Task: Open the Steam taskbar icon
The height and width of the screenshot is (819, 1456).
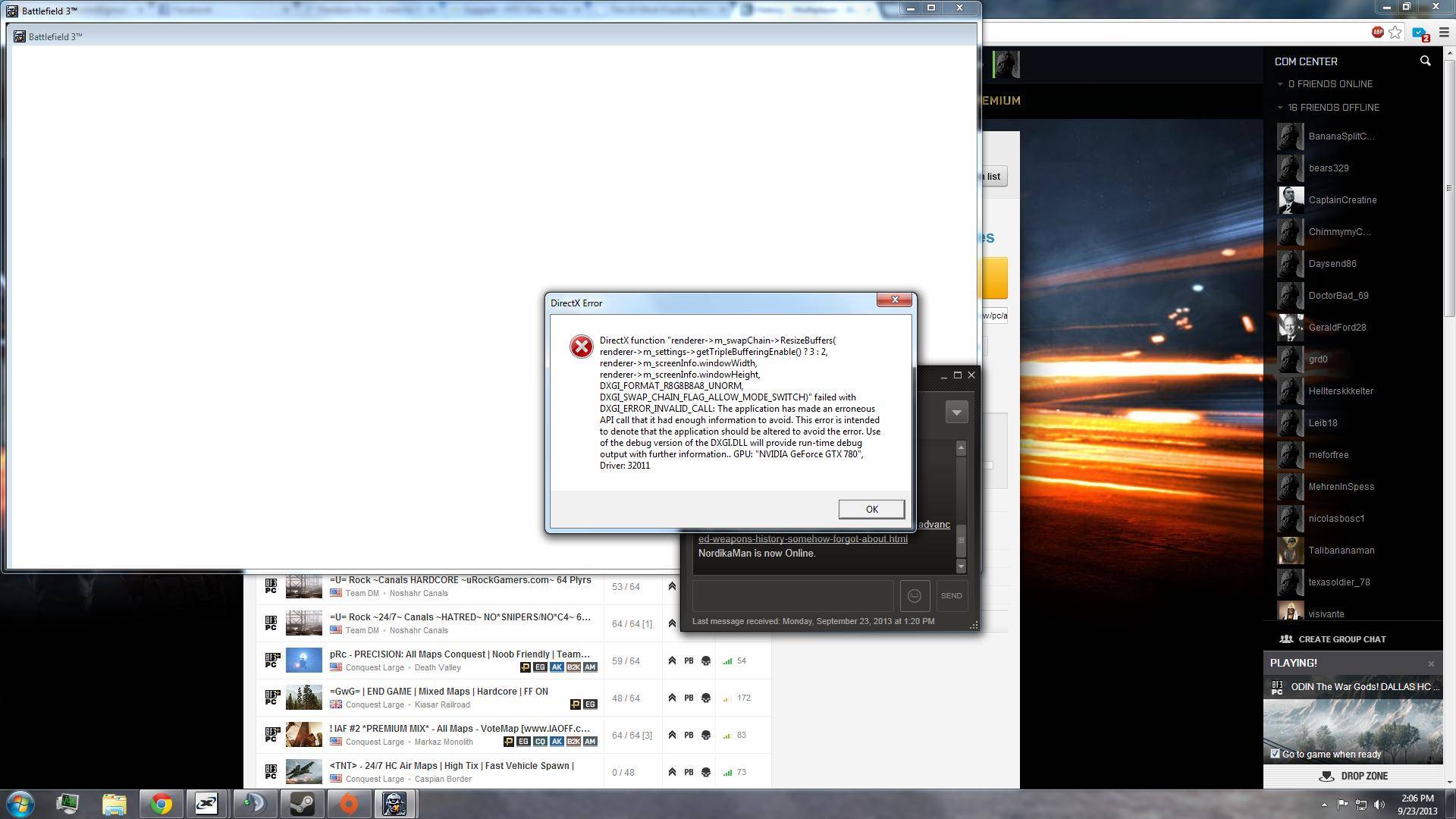Action: (x=303, y=804)
